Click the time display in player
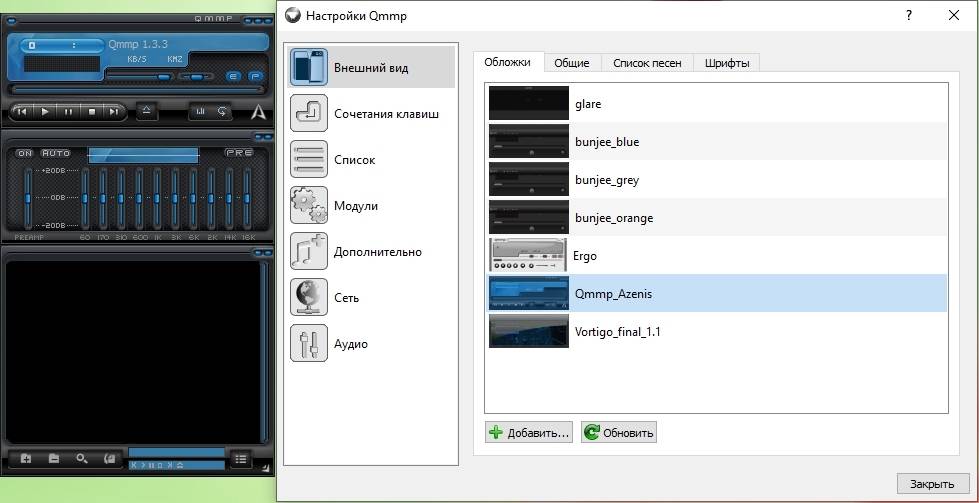 [62, 45]
